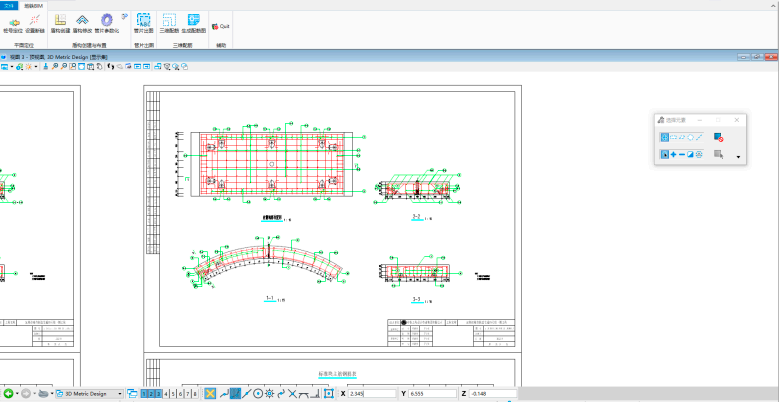Viewport: 779px width, 402px height.
Task: Switch to the 盾构BIM ribbon tab
Action: [34, 5]
